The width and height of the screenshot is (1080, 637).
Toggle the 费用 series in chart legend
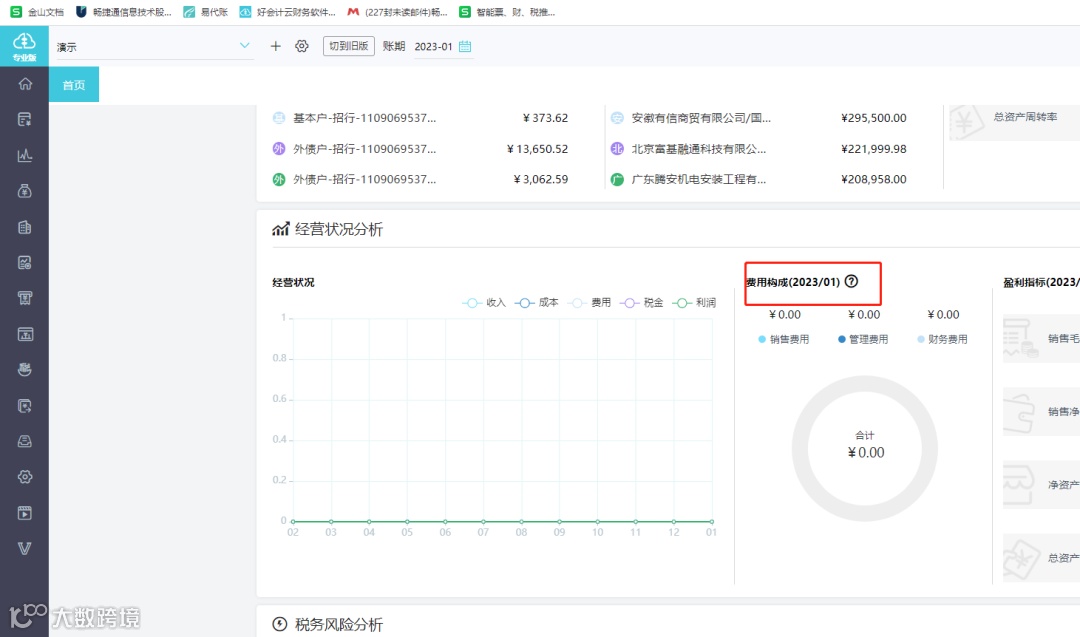(589, 303)
